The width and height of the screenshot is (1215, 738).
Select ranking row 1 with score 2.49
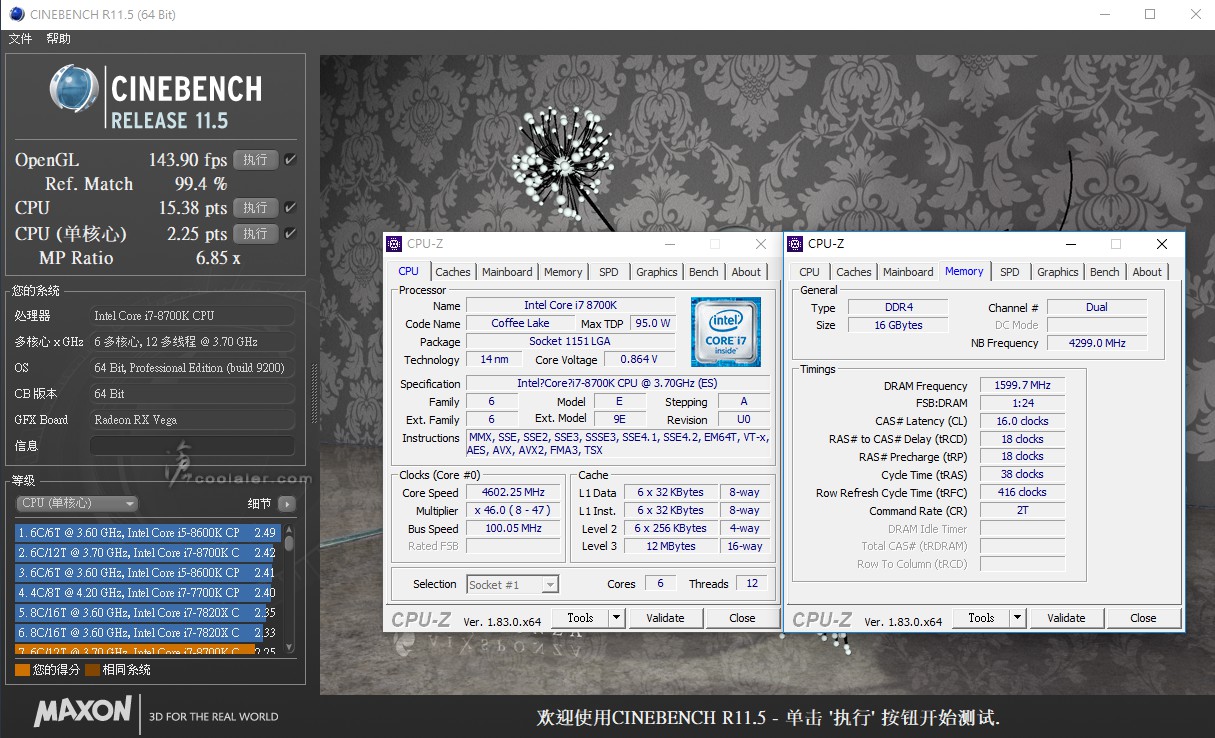(x=148, y=533)
